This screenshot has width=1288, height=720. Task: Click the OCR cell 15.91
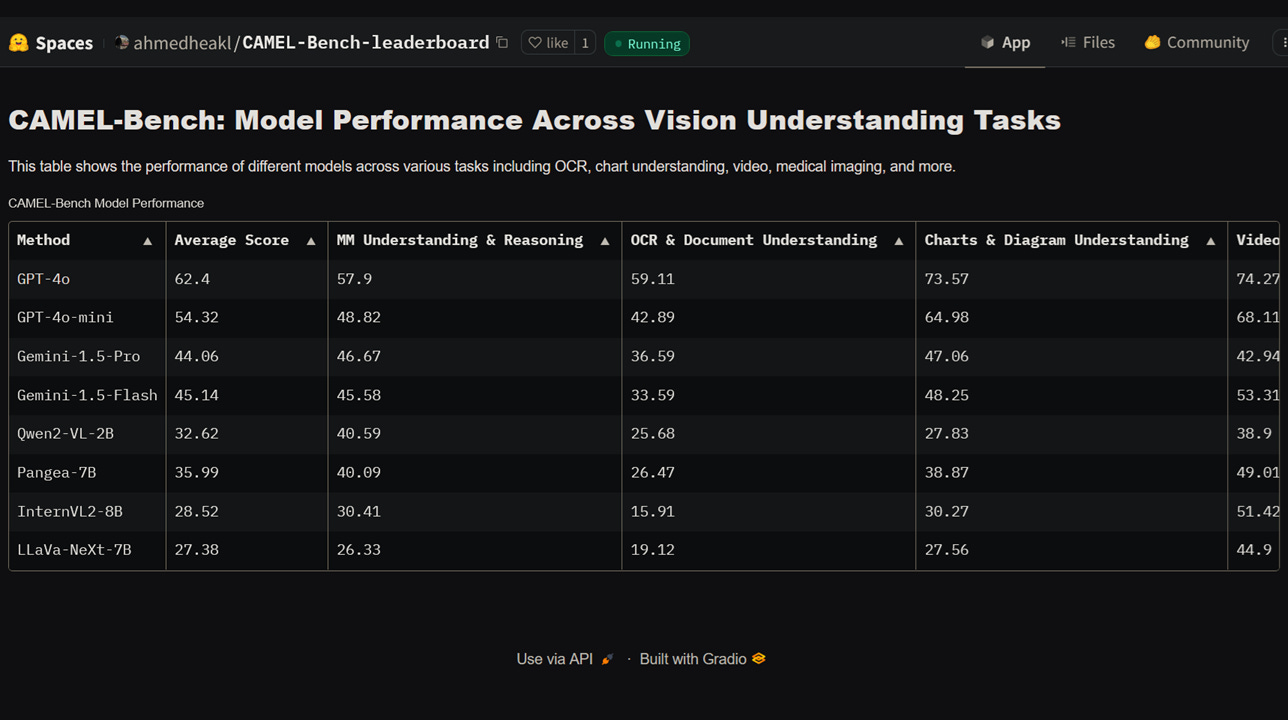pyautogui.click(x=769, y=512)
